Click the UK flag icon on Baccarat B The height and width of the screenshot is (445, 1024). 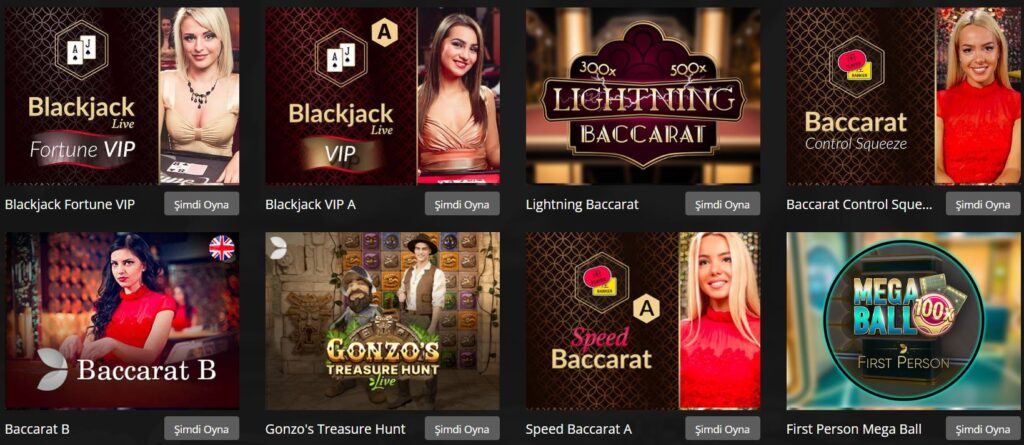click(x=221, y=248)
